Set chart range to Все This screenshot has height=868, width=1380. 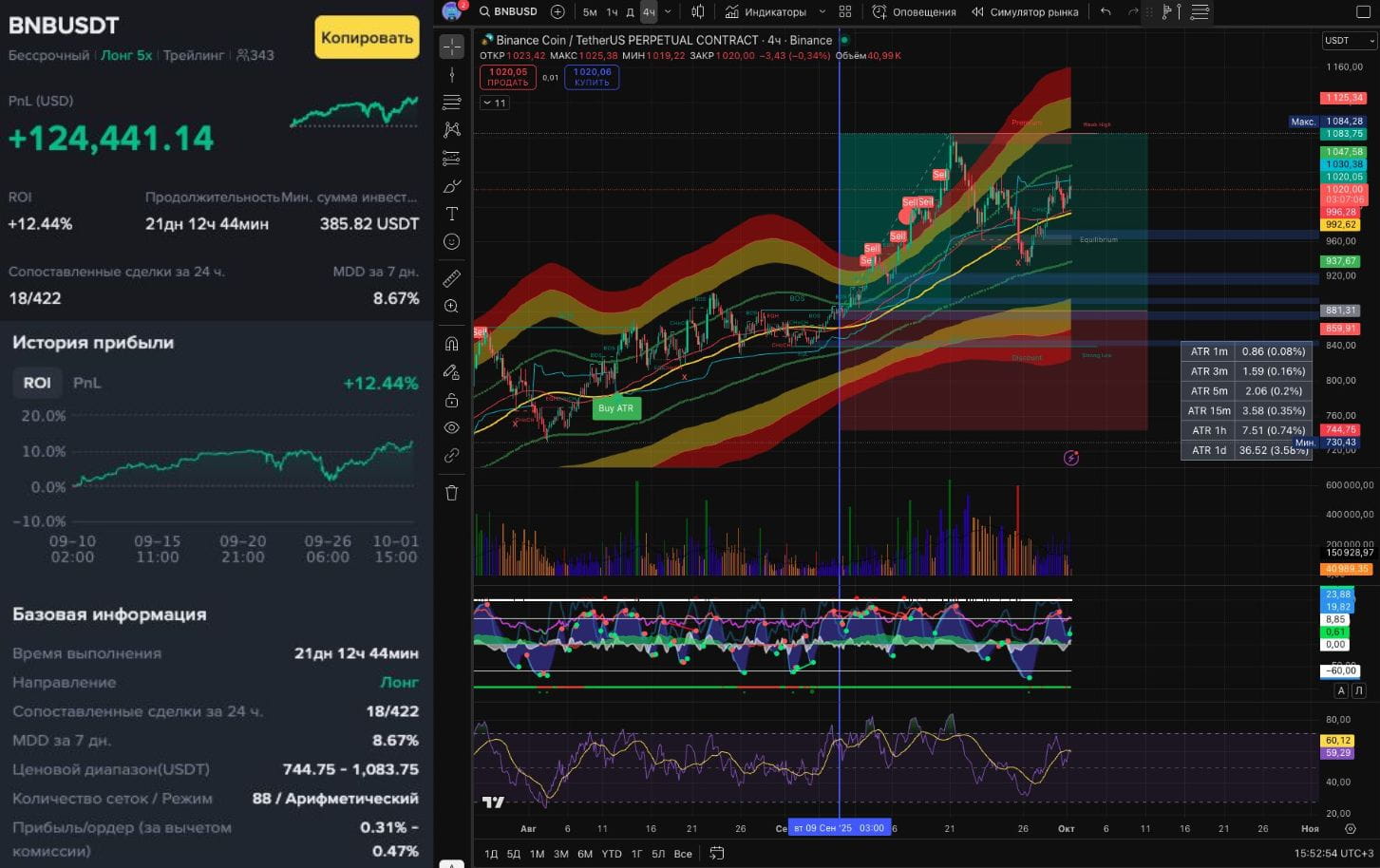pyautogui.click(x=683, y=854)
